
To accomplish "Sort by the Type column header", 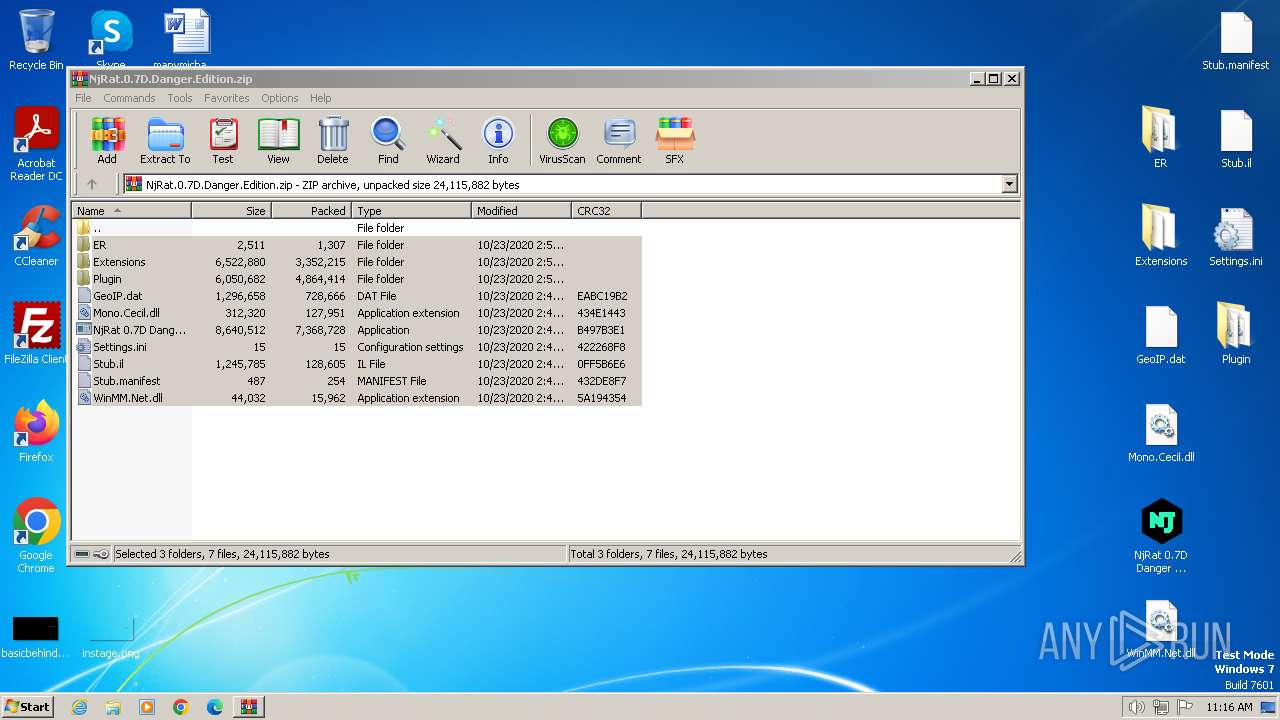I will coord(411,211).
